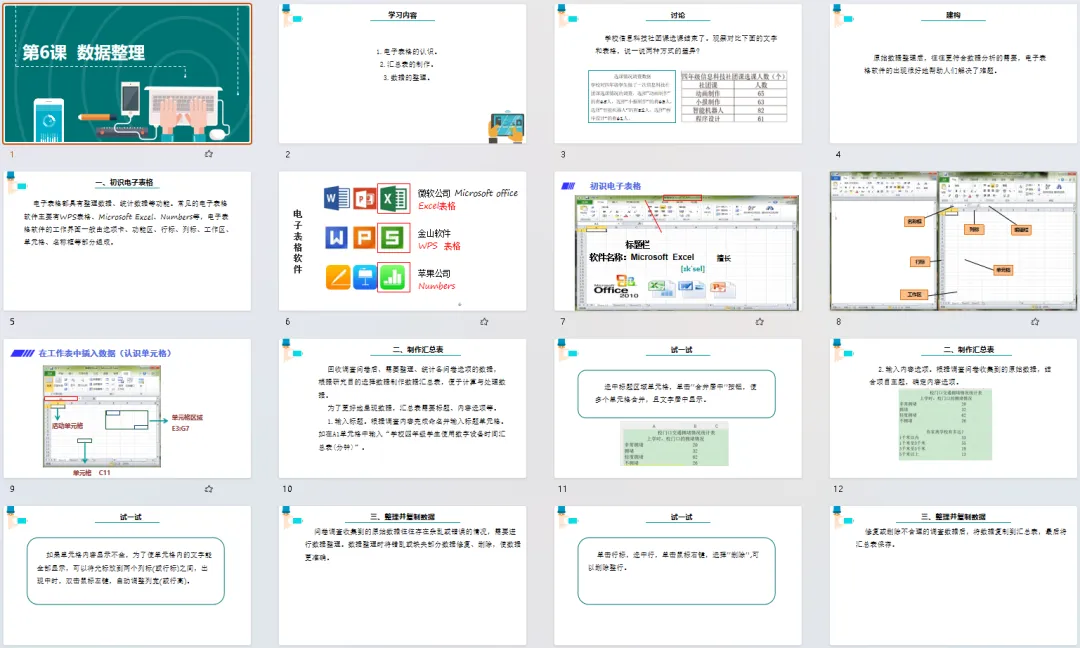Select the 试一试 slide about 调整列宽
Screen dimensions: 1080x648
127,576
